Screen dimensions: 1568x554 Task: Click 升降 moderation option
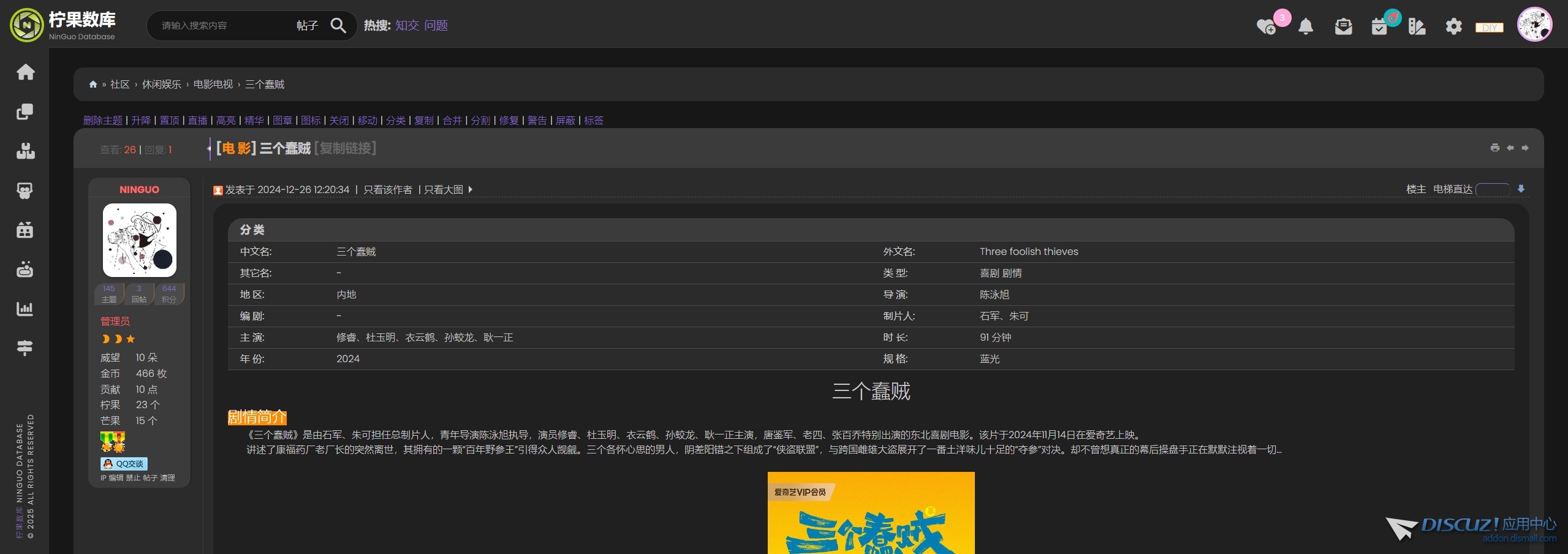[x=141, y=120]
